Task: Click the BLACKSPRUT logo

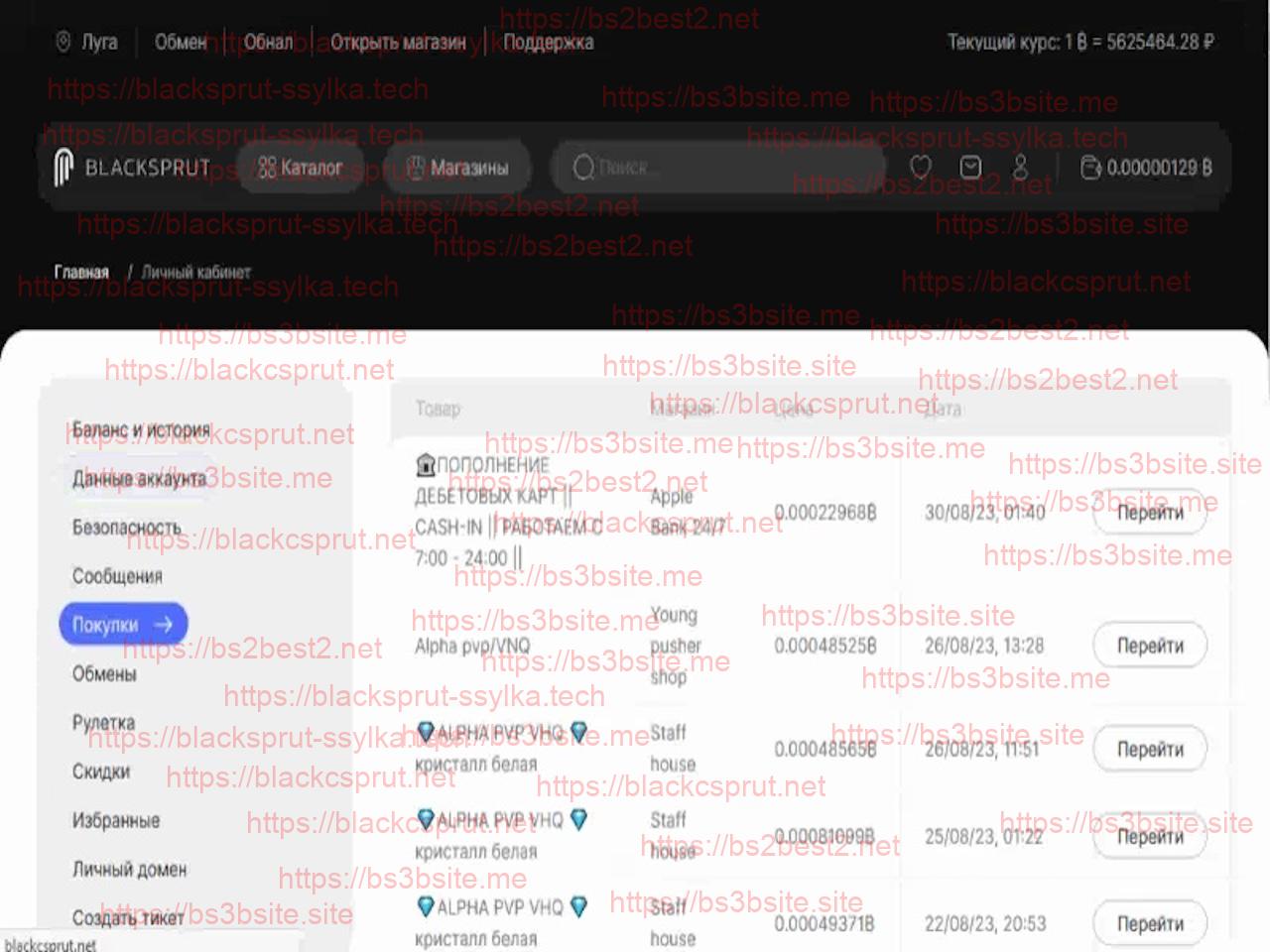Action: [x=132, y=168]
